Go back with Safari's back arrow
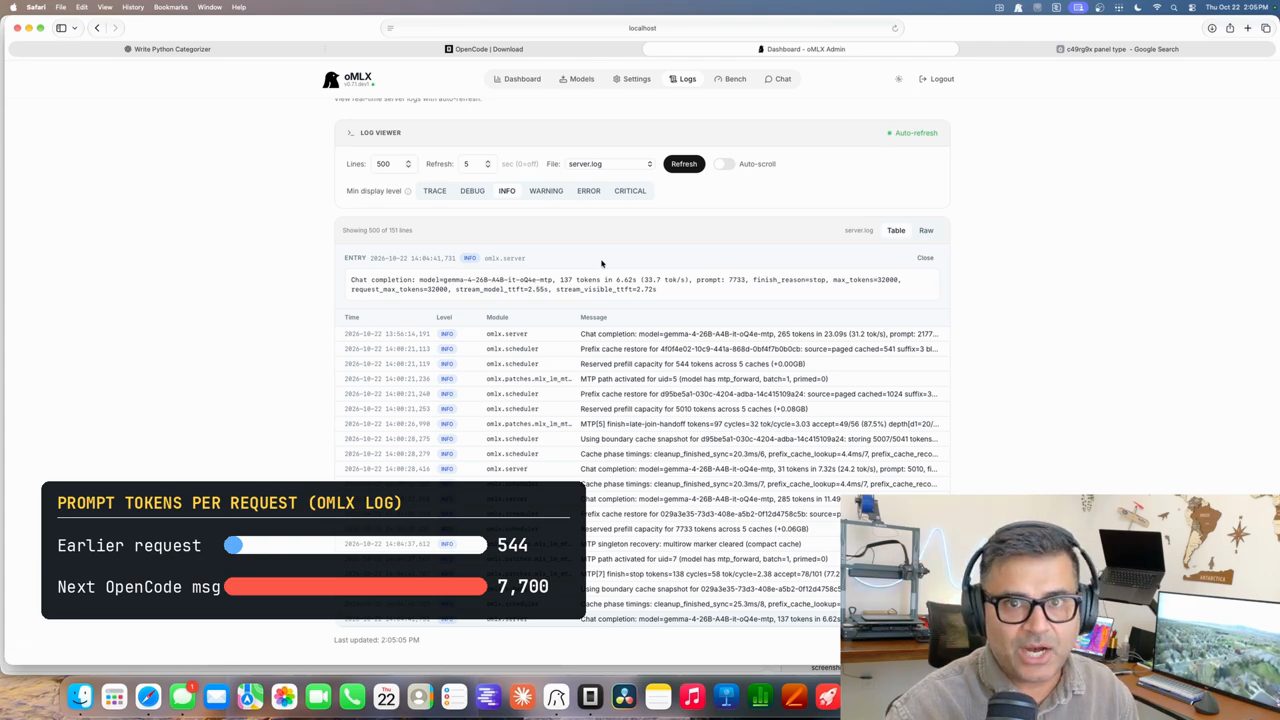 [x=97, y=28]
